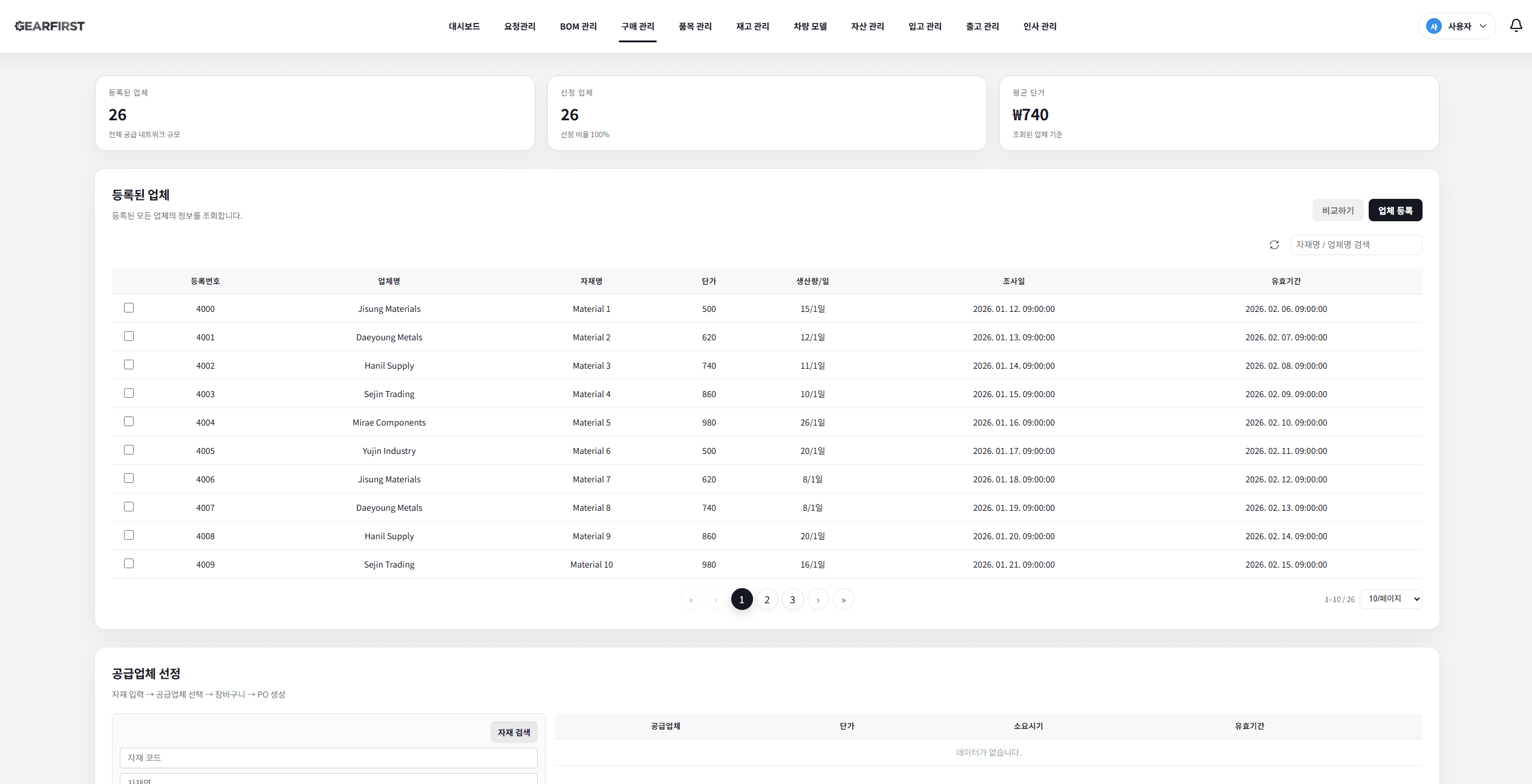This screenshot has height=784, width=1532.
Task: Focus the 자재명 / 업체명 검색 field
Action: tap(1355, 245)
